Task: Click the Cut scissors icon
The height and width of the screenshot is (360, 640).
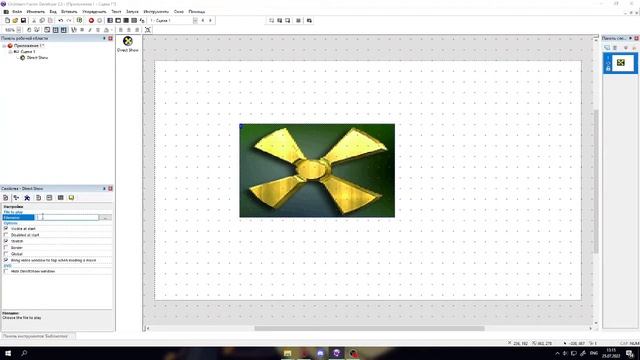Action: point(34,20)
